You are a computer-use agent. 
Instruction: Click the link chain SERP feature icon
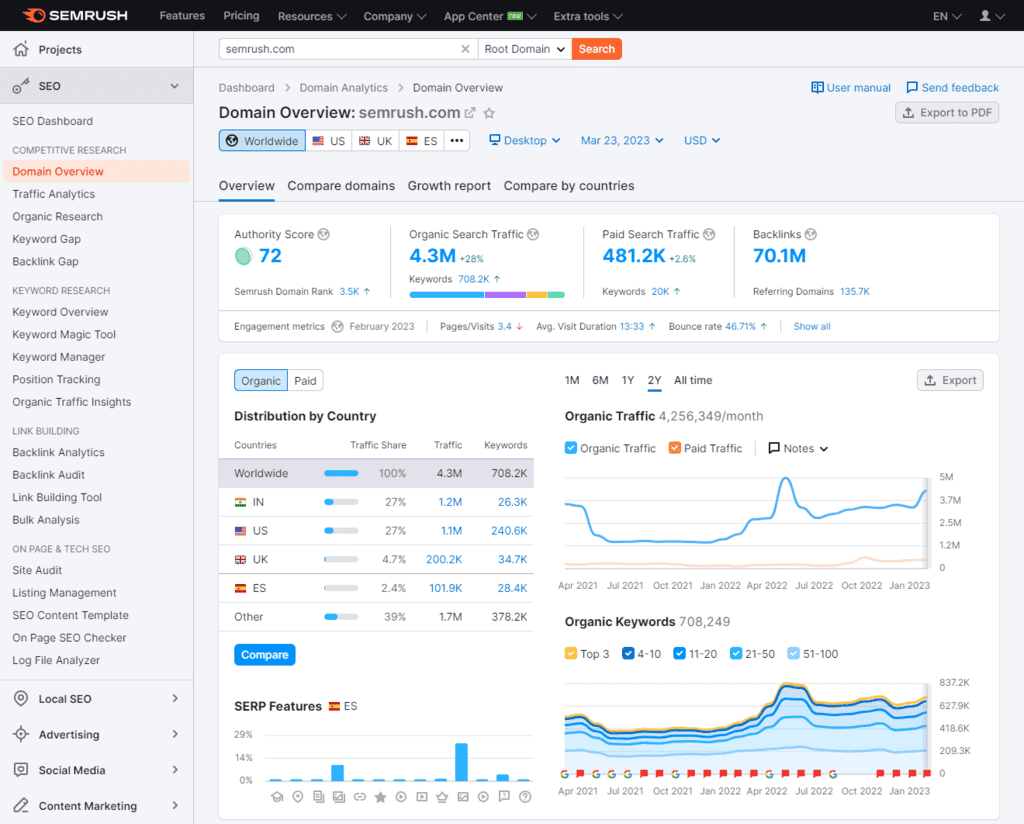tap(360, 797)
